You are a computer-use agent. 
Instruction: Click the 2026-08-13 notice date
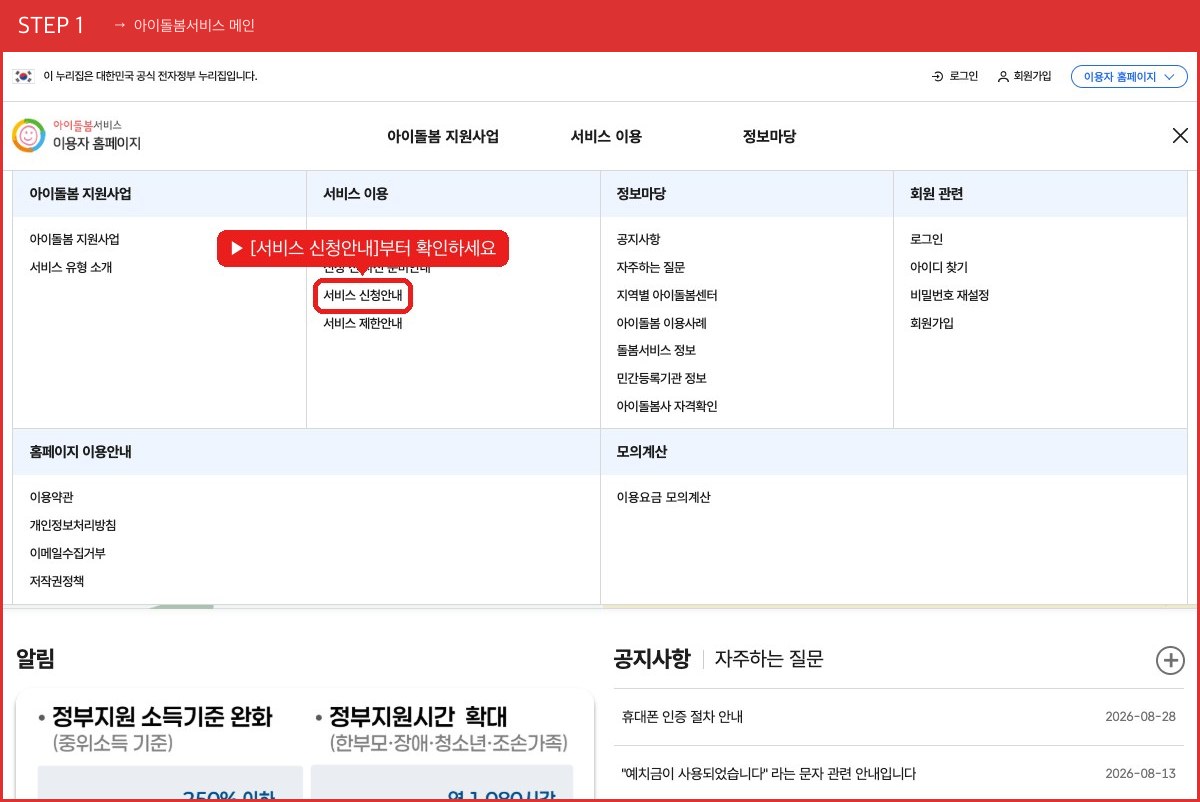click(x=1140, y=773)
